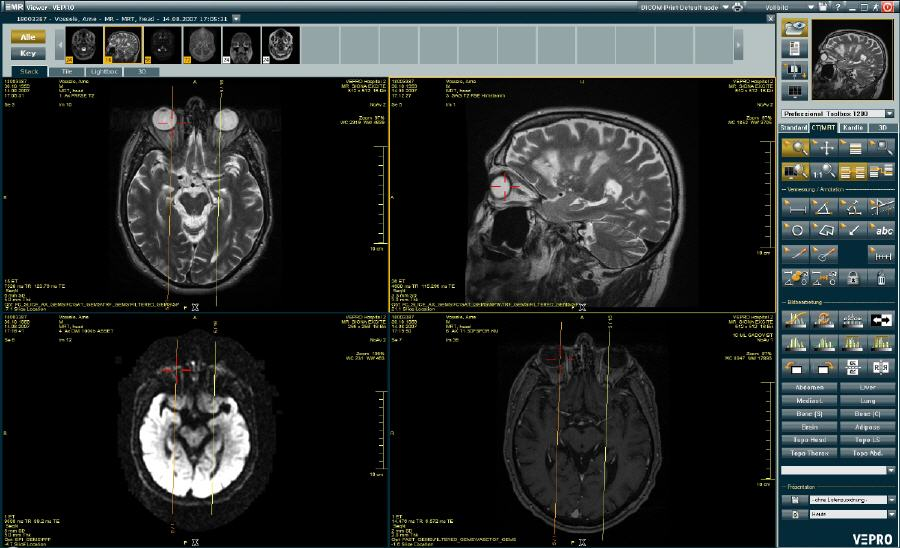
Task: Select the ellipse ROI tool
Action: tap(796, 231)
